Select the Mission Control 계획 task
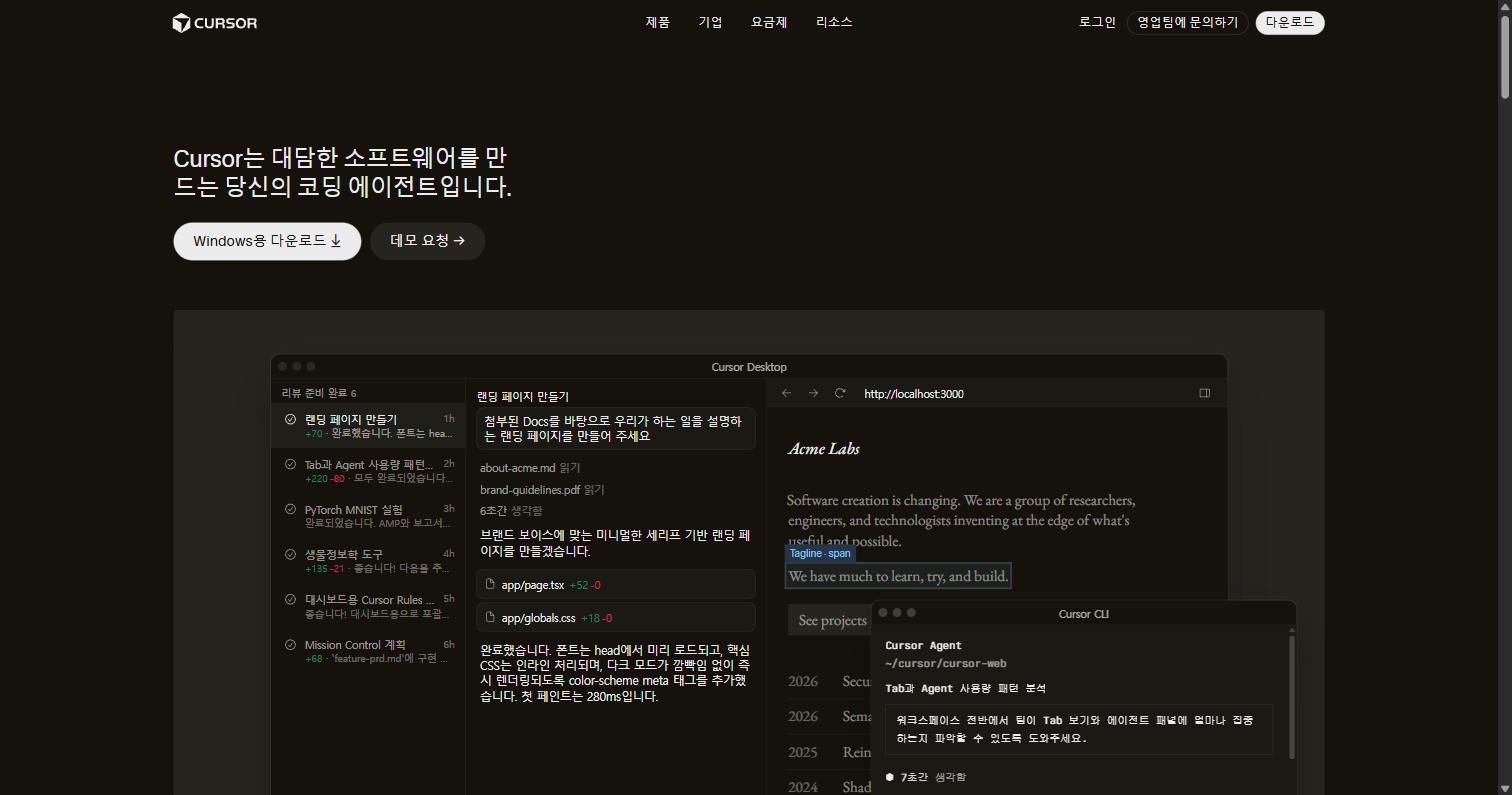This screenshot has height=795, width=1512. (x=368, y=651)
